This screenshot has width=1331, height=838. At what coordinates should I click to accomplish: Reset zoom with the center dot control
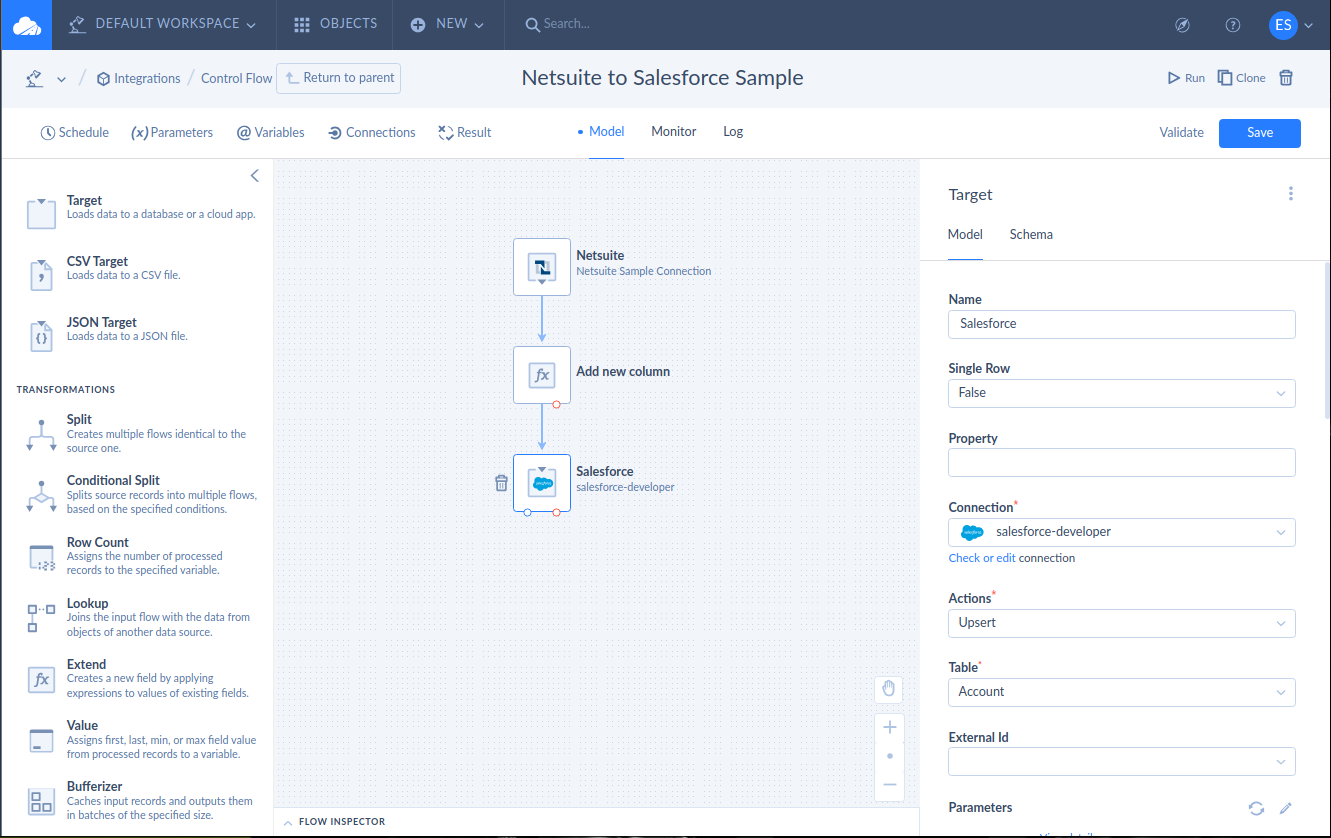[x=889, y=756]
